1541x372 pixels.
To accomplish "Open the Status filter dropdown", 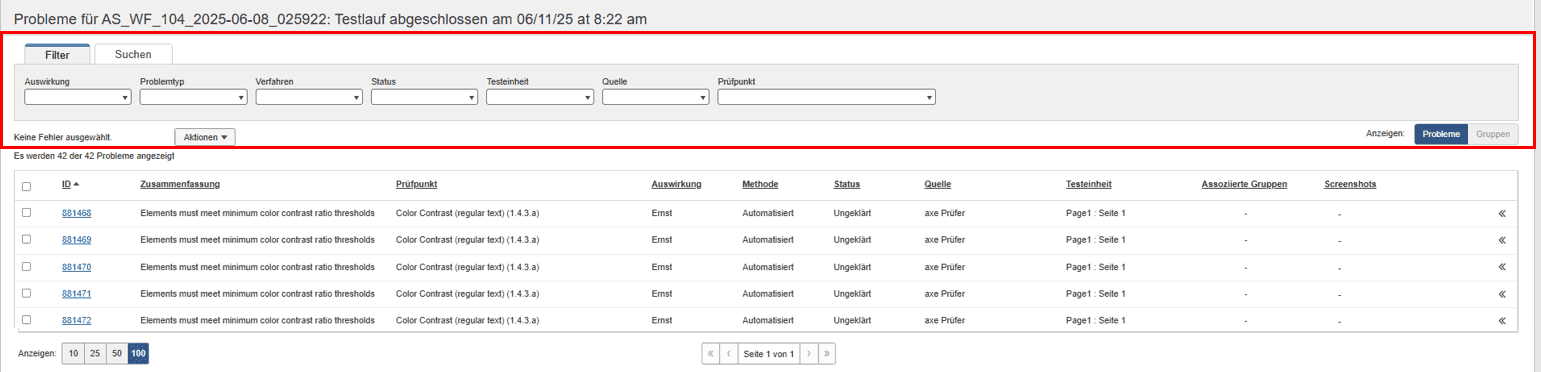I will tap(425, 97).
